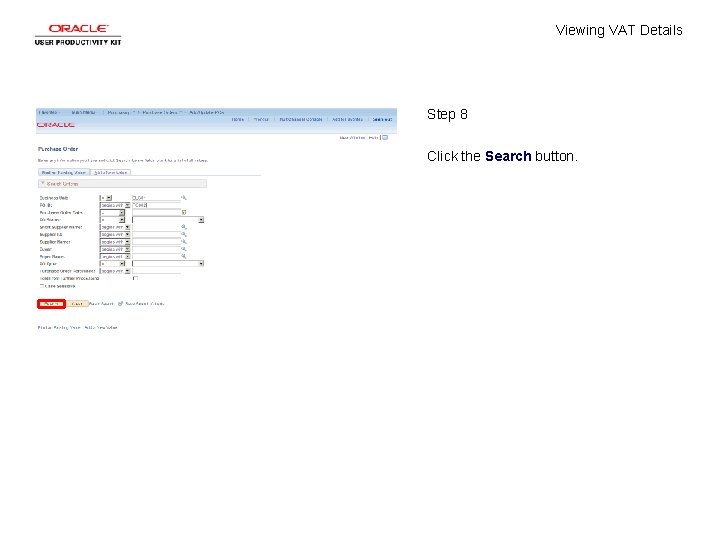Click the Add/Update POs breadcrumb
The height and width of the screenshot is (540, 720).
[x=207, y=112]
